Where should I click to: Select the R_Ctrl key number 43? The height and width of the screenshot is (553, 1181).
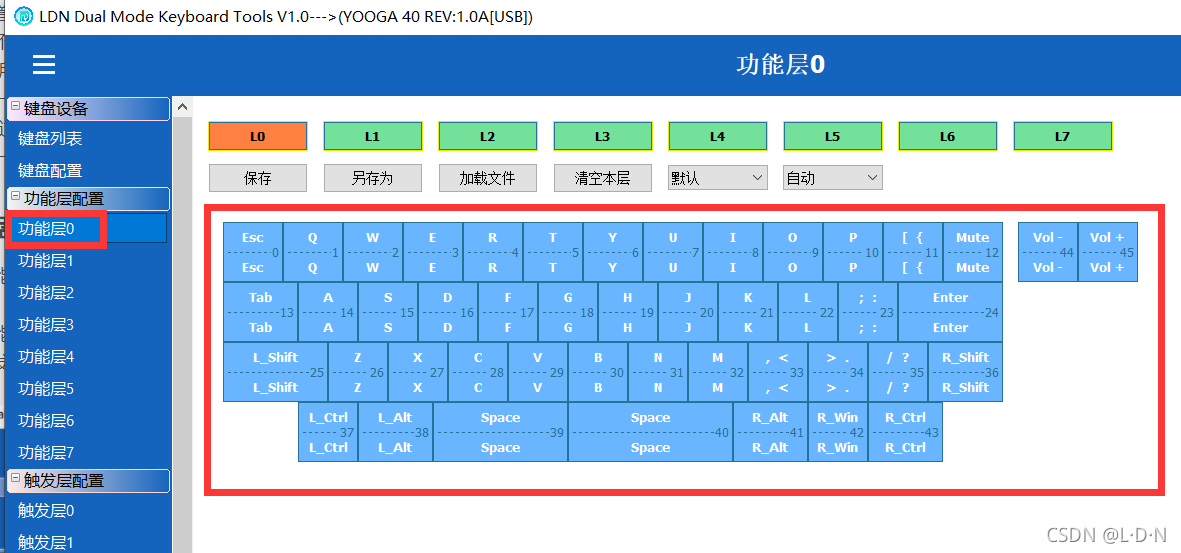[x=905, y=432]
